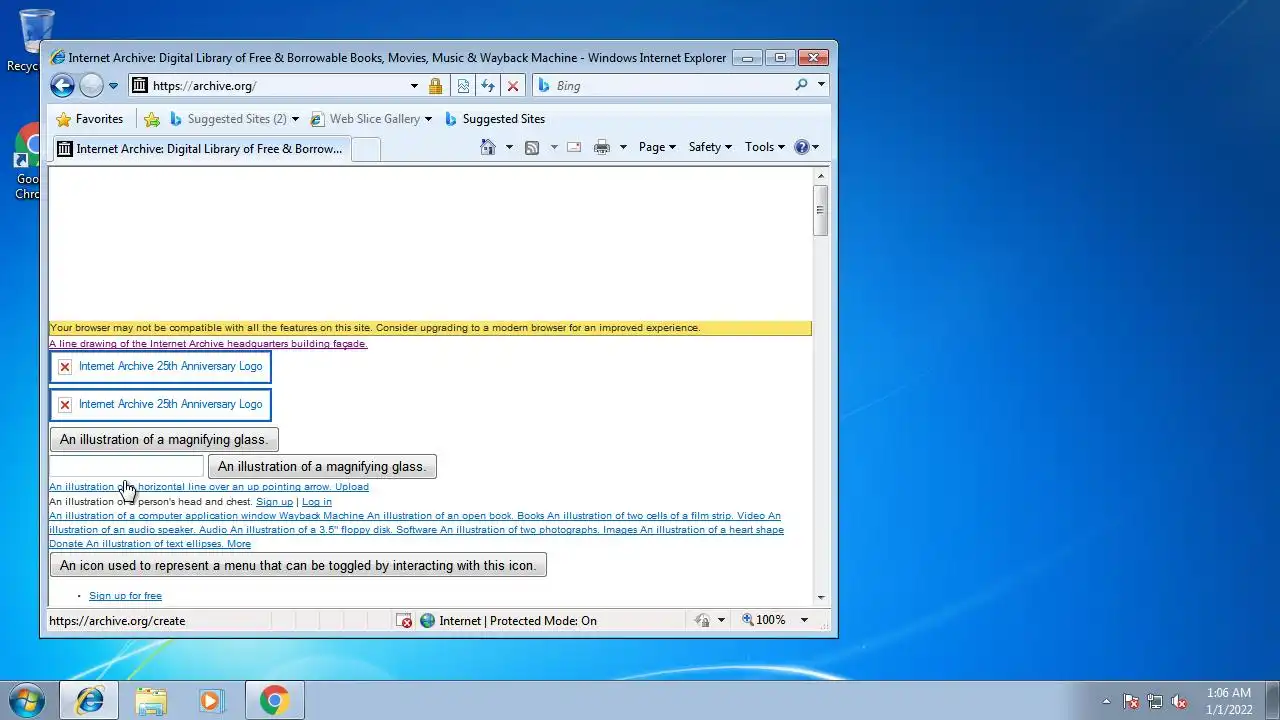This screenshot has width=1280, height=720.
Task: Click the headquarters building facade link
Action: pyautogui.click(x=208, y=344)
